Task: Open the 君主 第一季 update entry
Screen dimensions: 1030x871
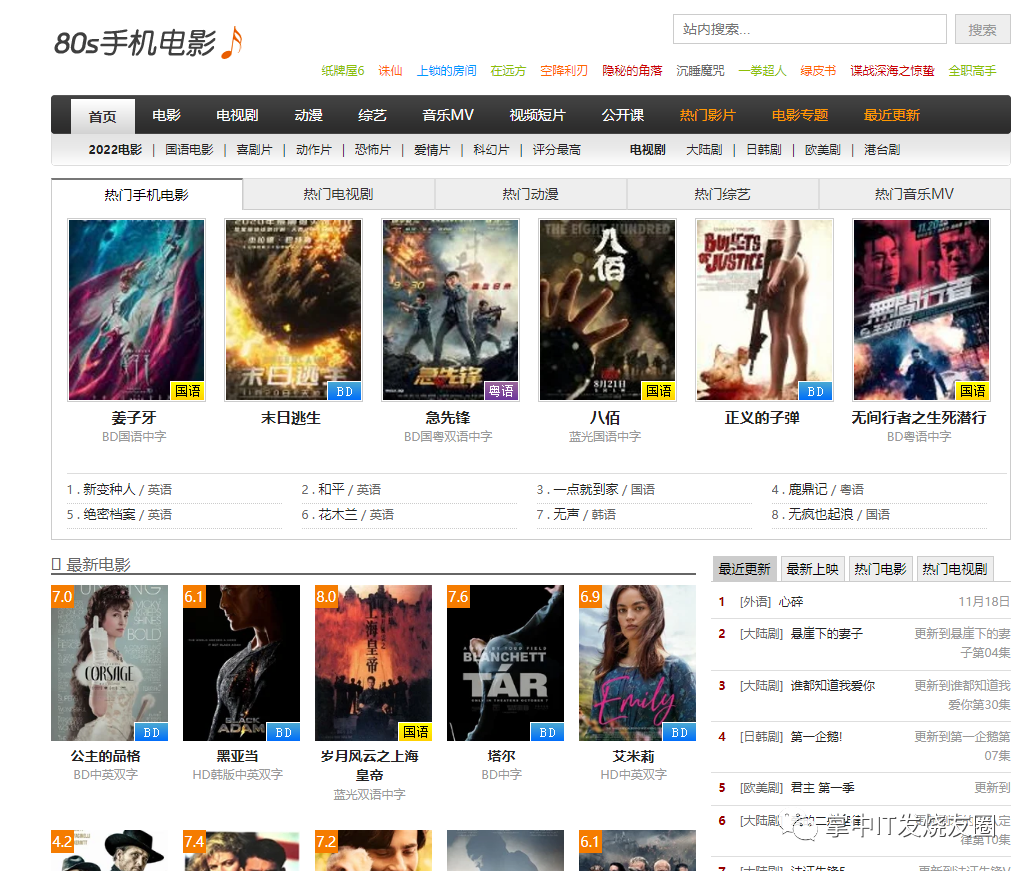Action: point(822,788)
